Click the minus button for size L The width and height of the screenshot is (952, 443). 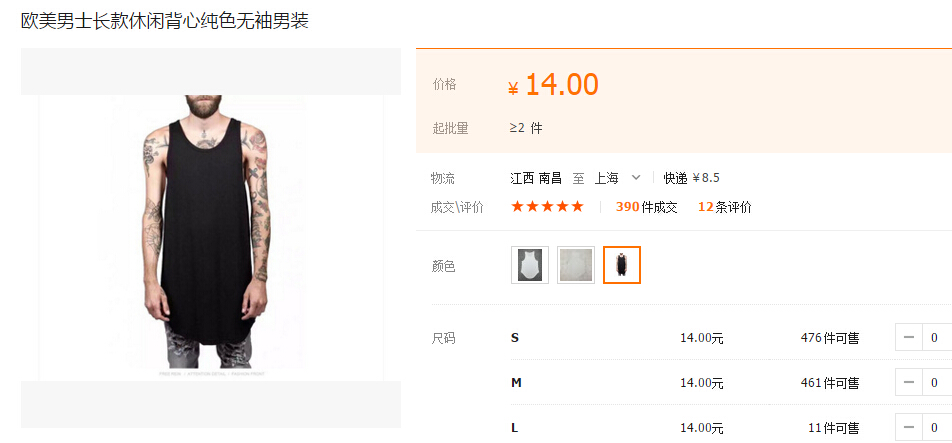(909, 428)
